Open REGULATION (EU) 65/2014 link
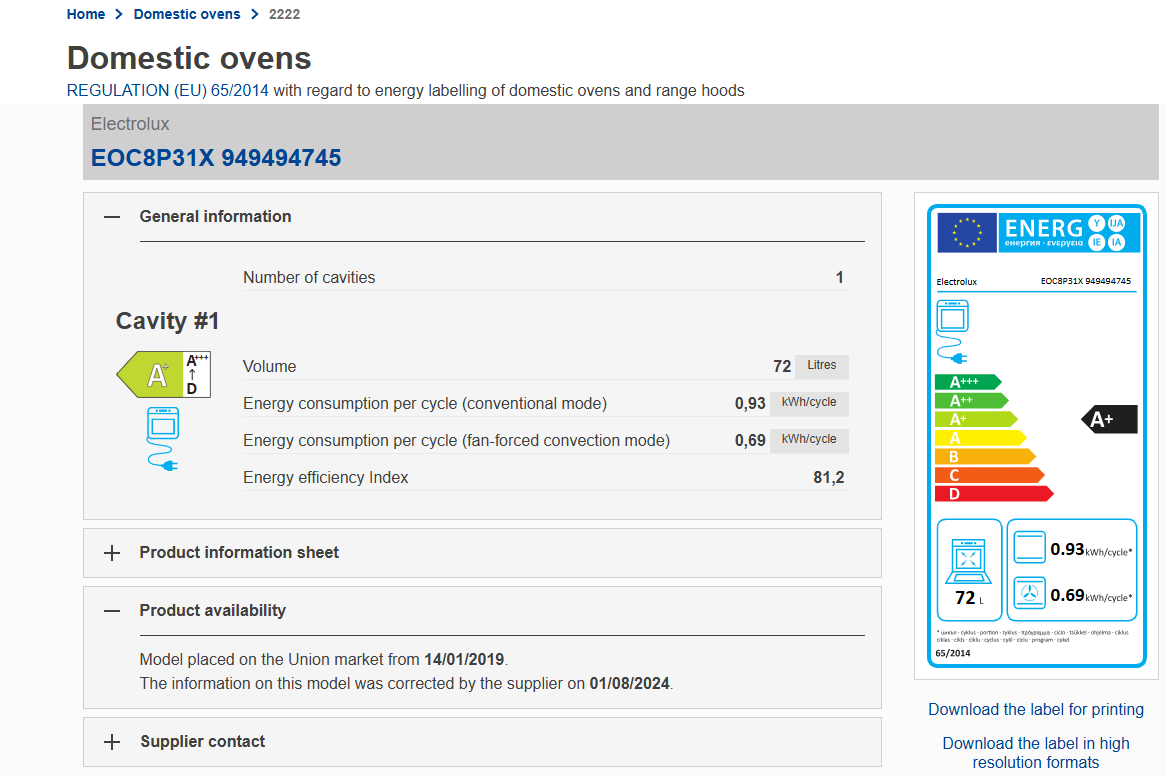Viewport: 1166px width, 776px height. [167, 90]
